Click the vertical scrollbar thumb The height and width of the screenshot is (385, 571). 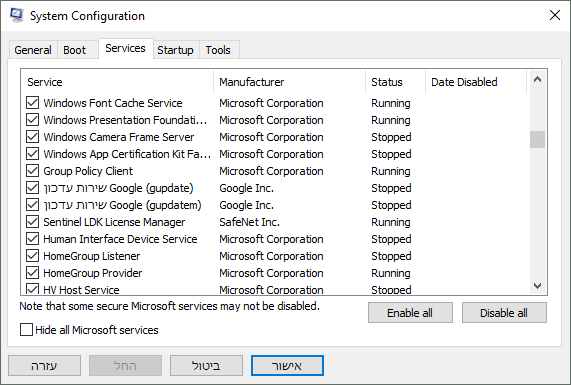(537, 140)
